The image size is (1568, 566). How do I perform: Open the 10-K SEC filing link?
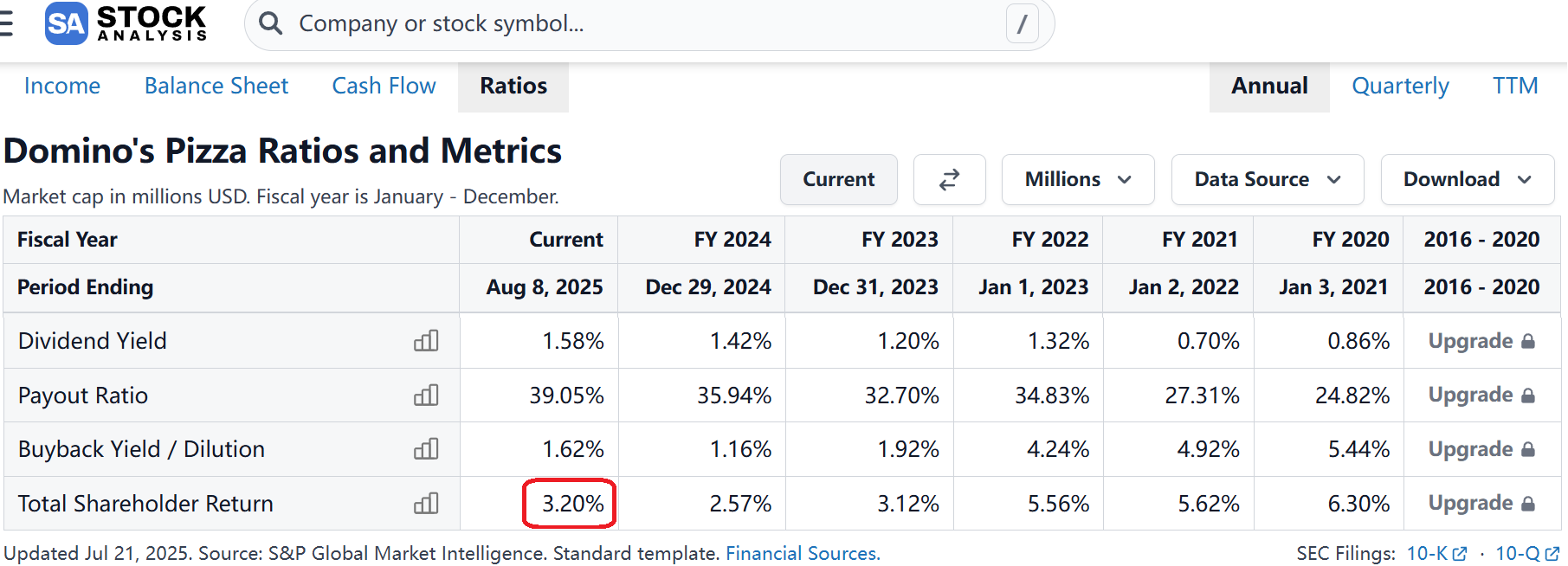(1427, 553)
